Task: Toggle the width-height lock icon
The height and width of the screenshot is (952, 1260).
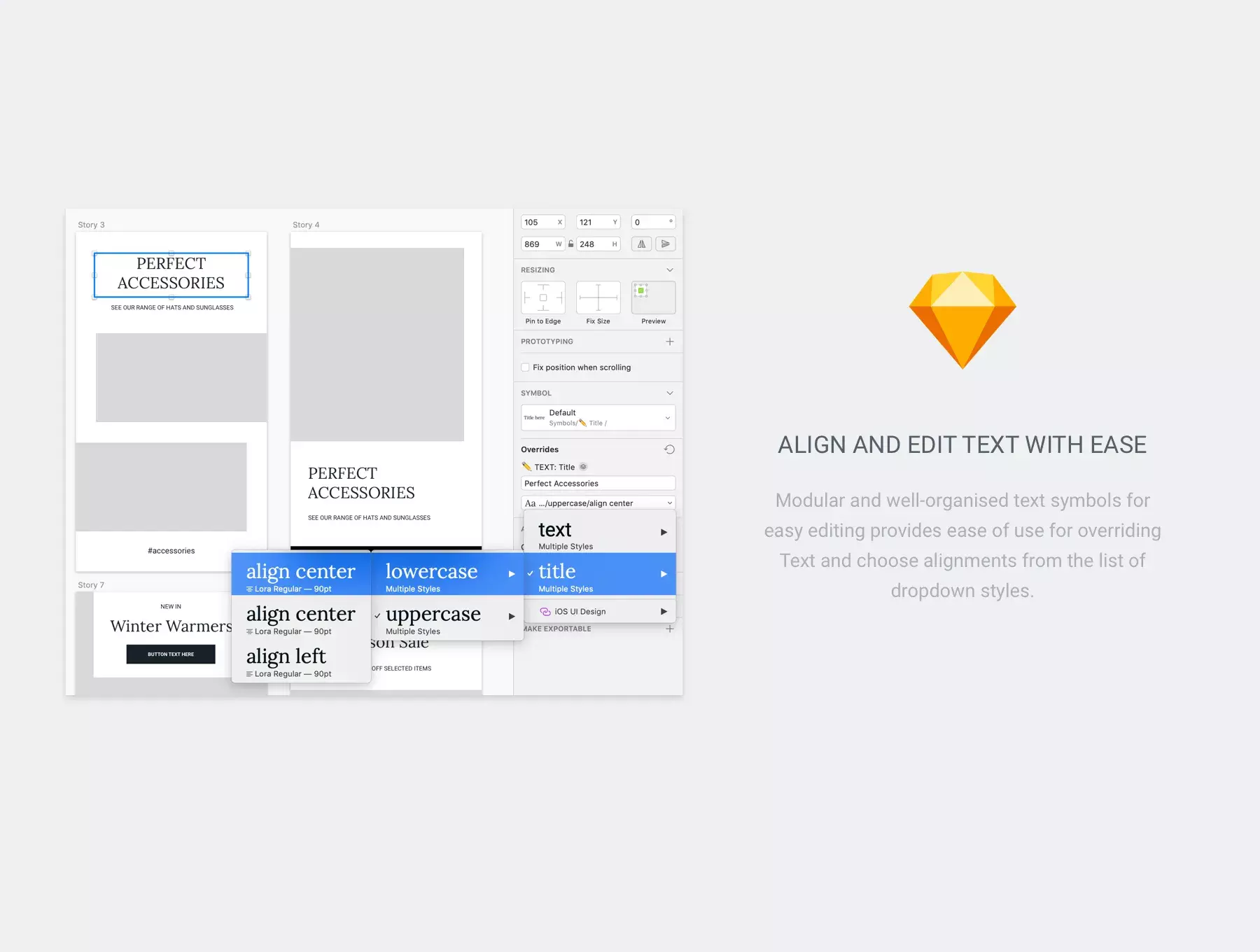Action: tap(570, 244)
